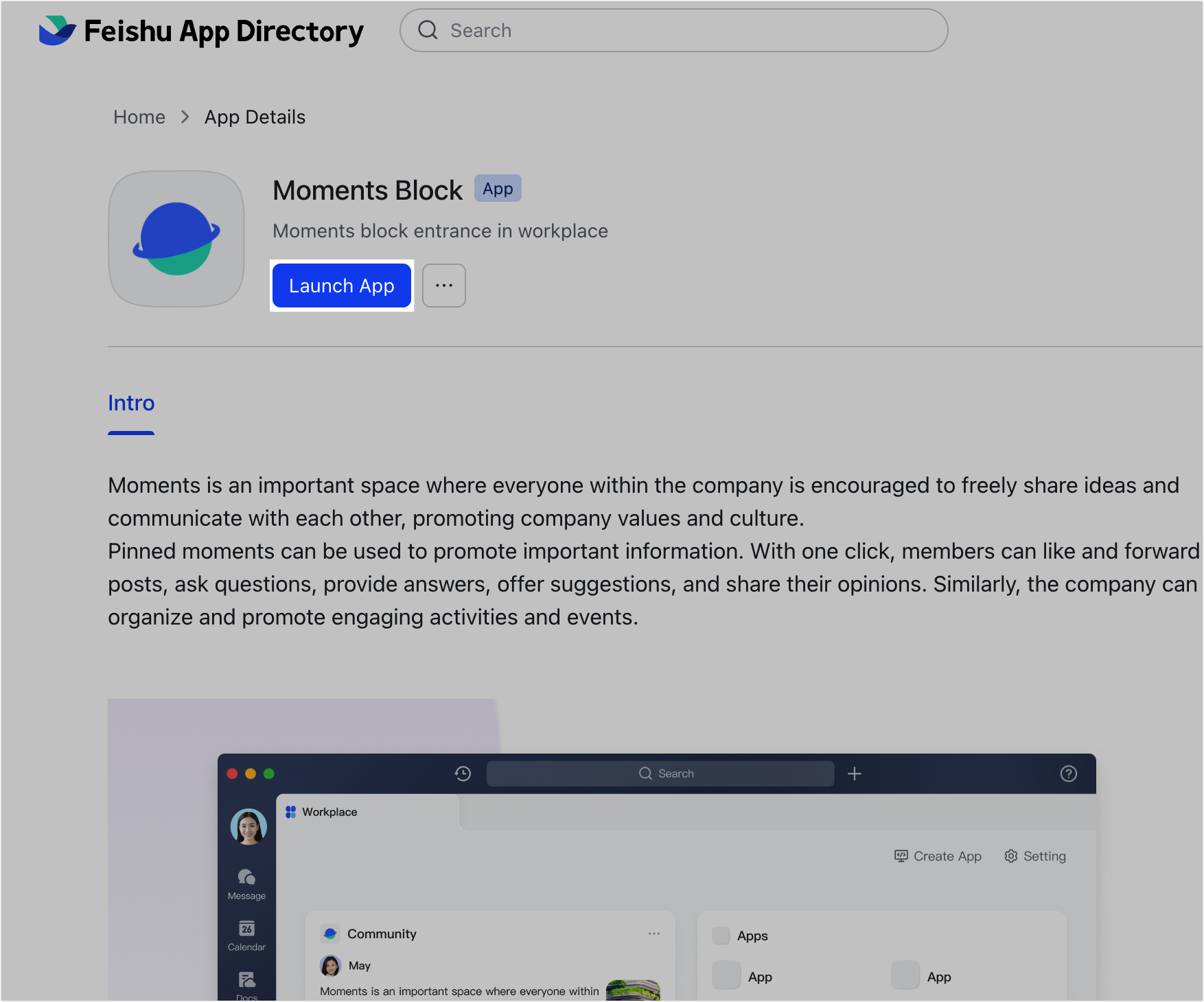Click the second App placeholder tile
Image resolution: width=1204 pixels, height=1002 pixels.
click(x=905, y=975)
